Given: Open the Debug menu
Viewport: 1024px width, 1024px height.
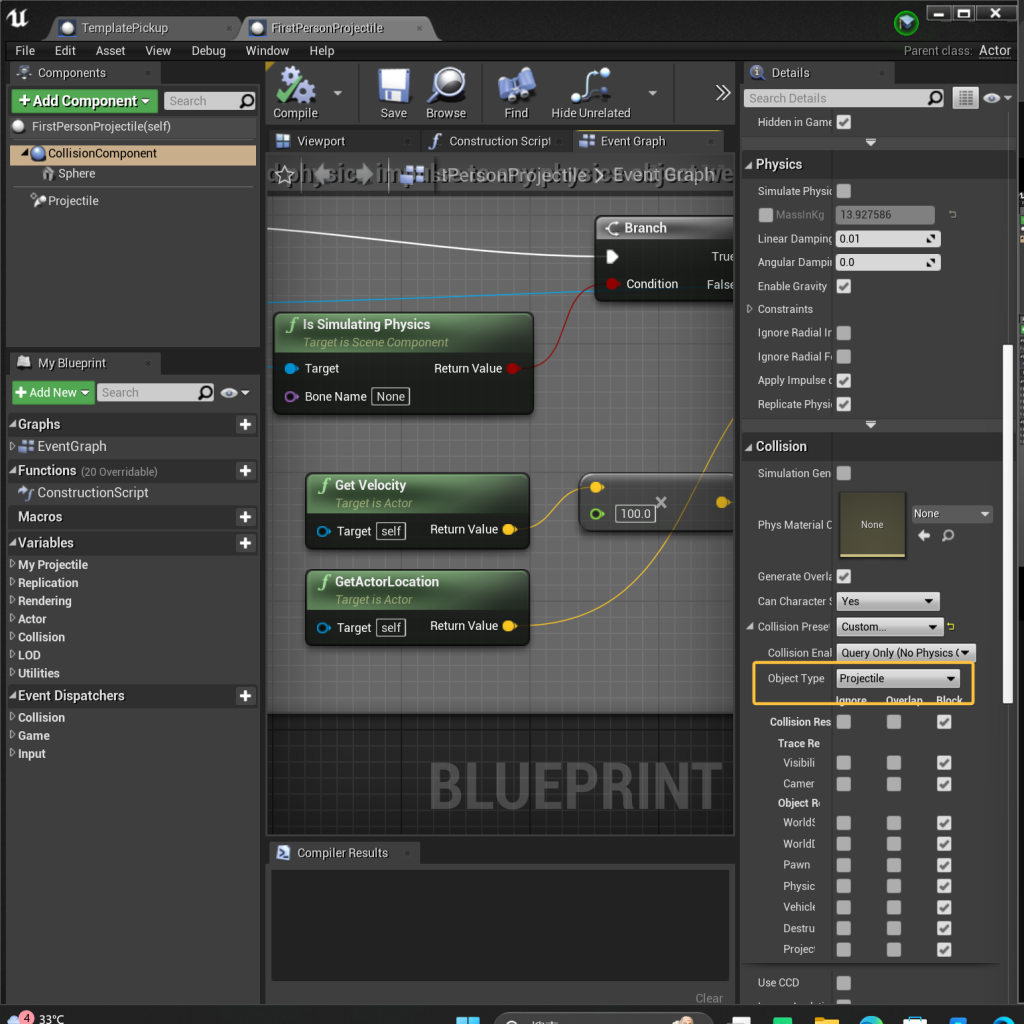Looking at the screenshot, I should (208, 51).
